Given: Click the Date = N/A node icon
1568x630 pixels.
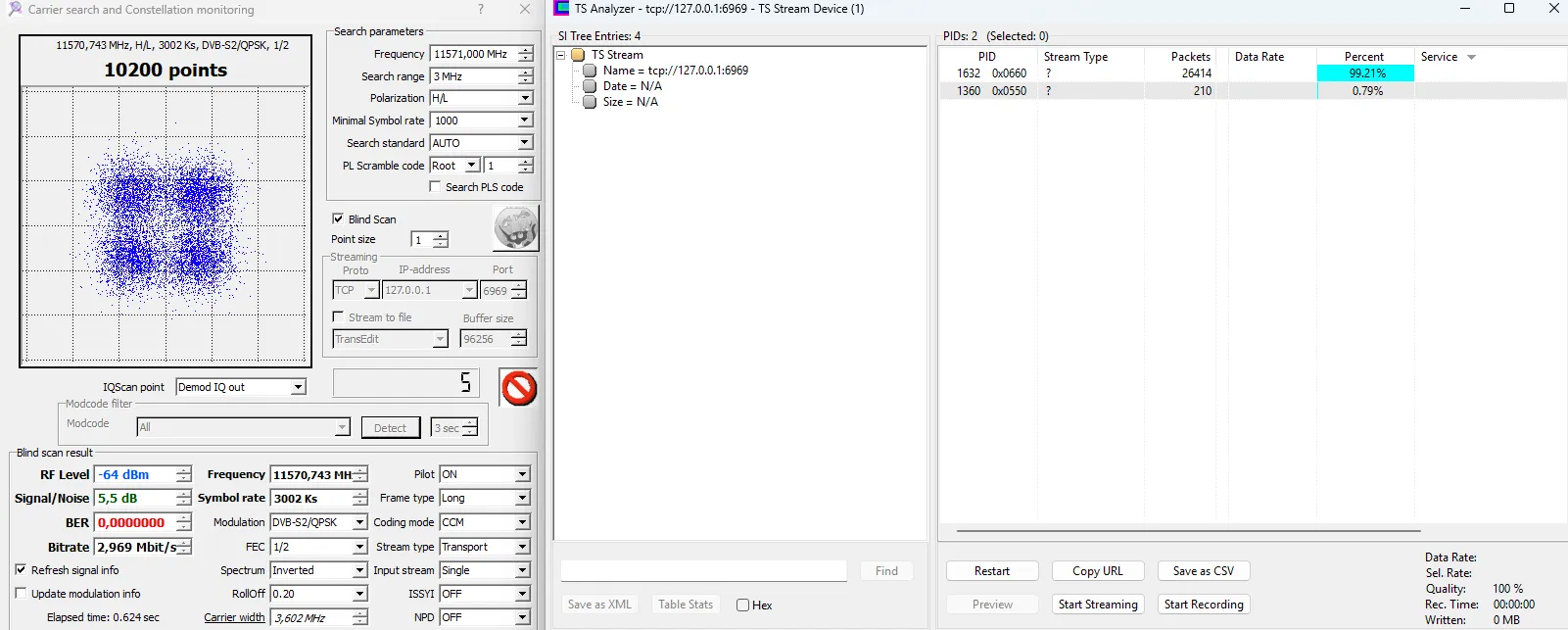Looking at the screenshot, I should point(590,86).
